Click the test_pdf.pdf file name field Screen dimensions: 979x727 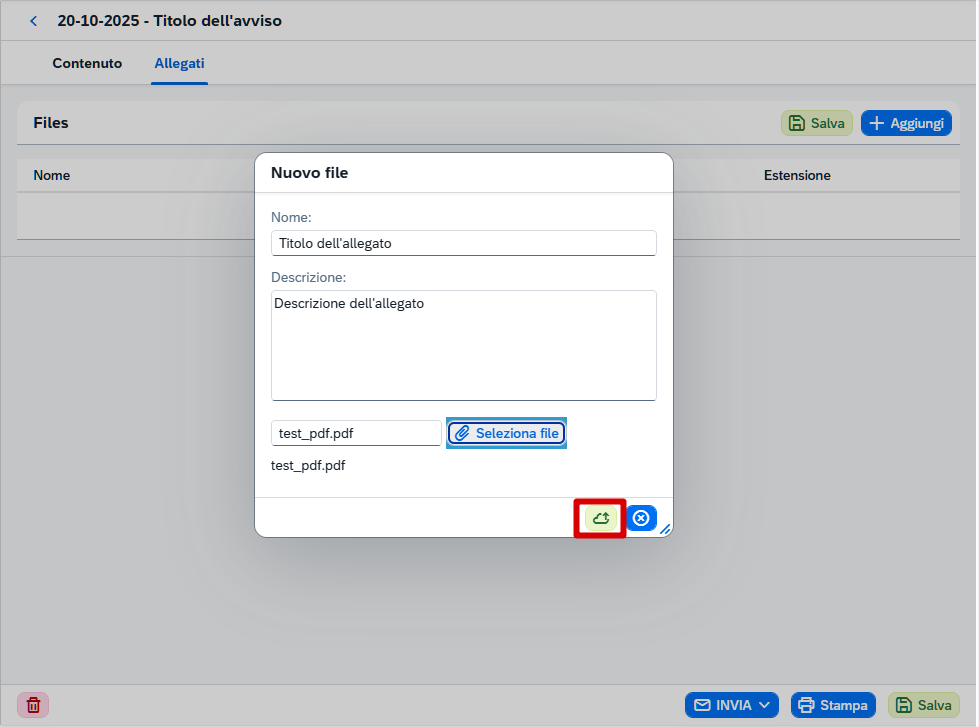355,433
